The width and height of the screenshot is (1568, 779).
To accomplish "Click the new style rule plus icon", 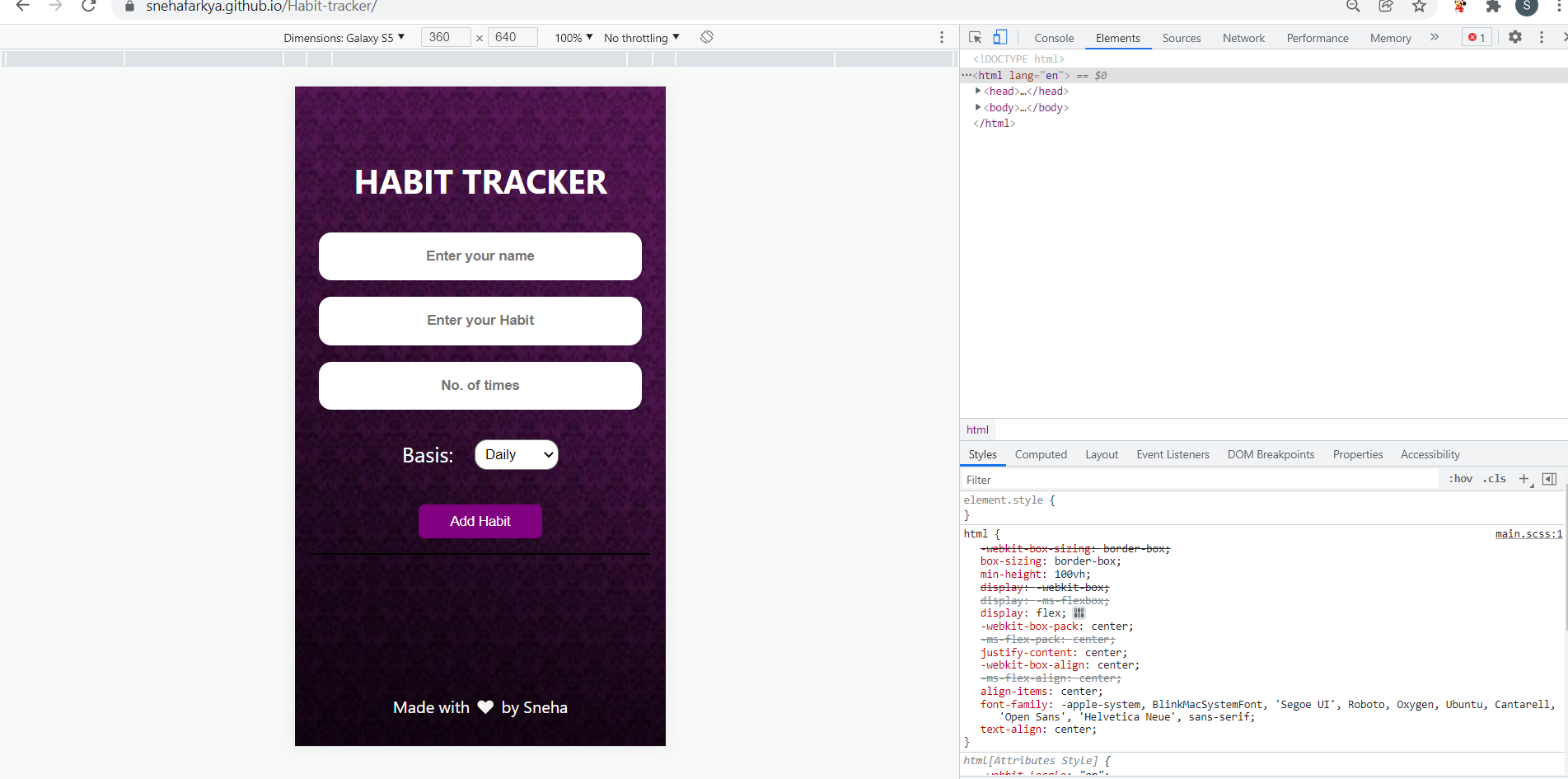I will point(1523,478).
